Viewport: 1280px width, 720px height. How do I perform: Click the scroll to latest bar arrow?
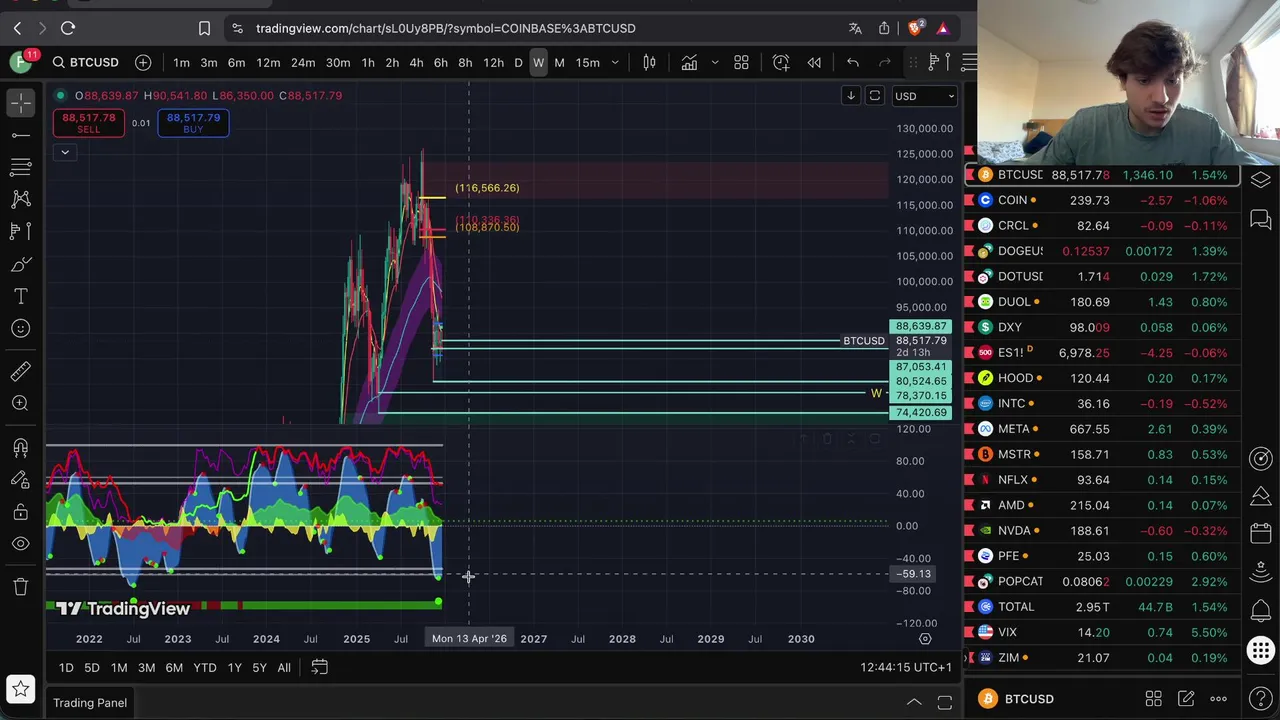(850, 96)
